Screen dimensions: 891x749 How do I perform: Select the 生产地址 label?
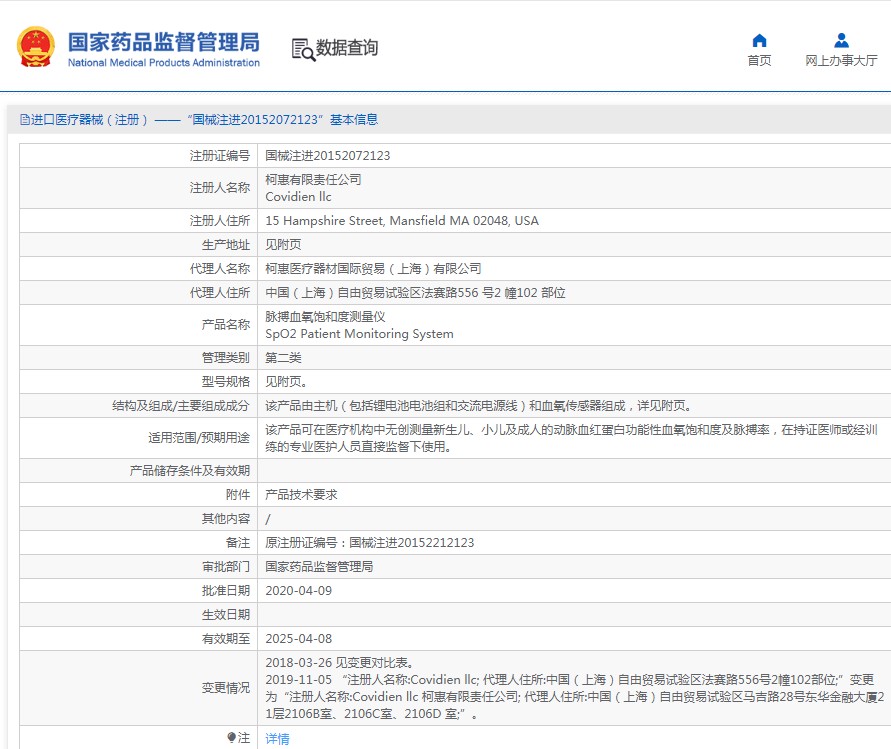[x=226, y=244]
